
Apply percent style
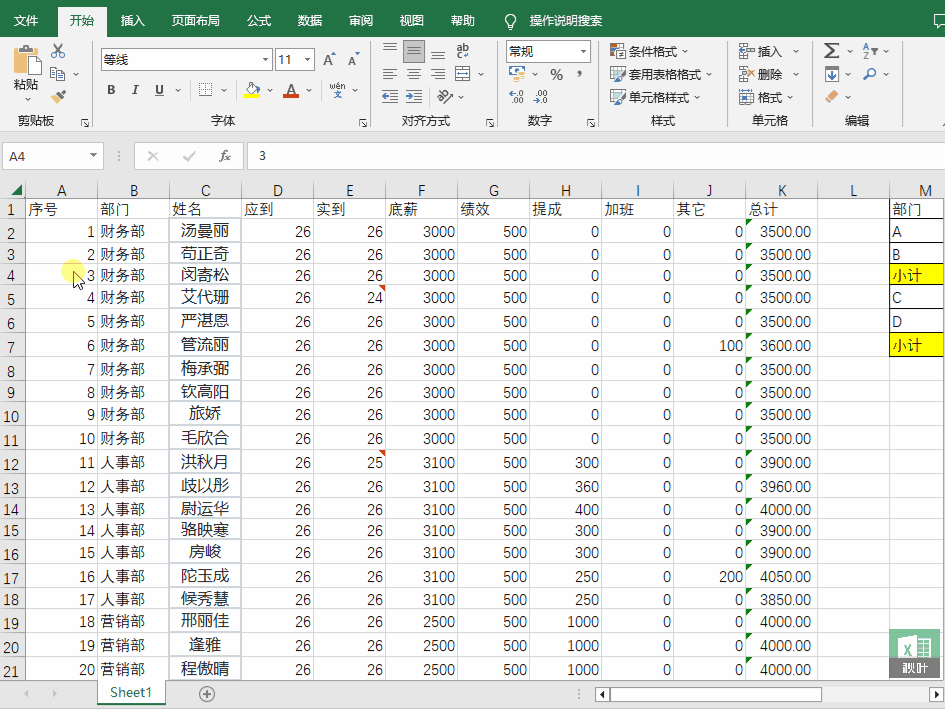tap(556, 74)
